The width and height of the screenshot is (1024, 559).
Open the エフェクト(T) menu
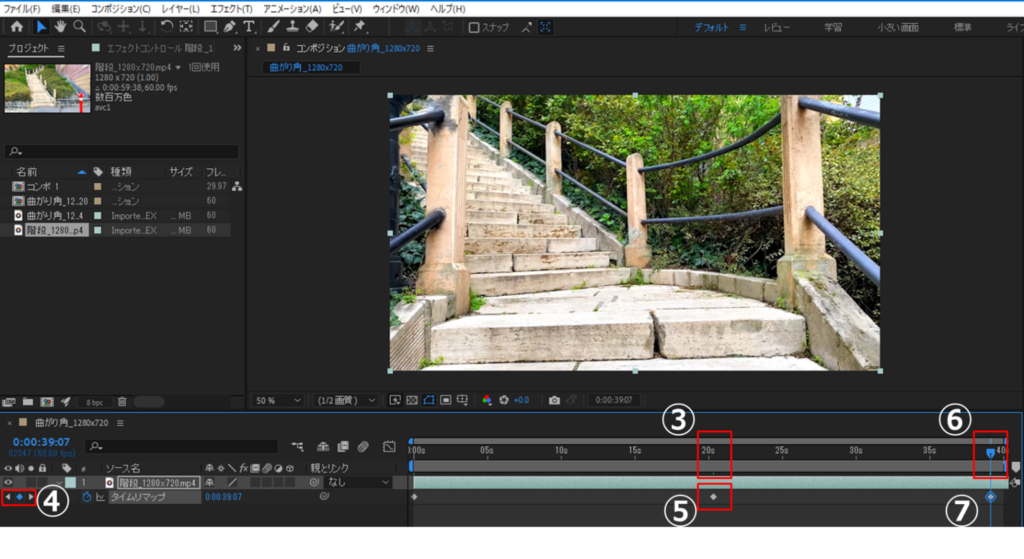[232, 8]
